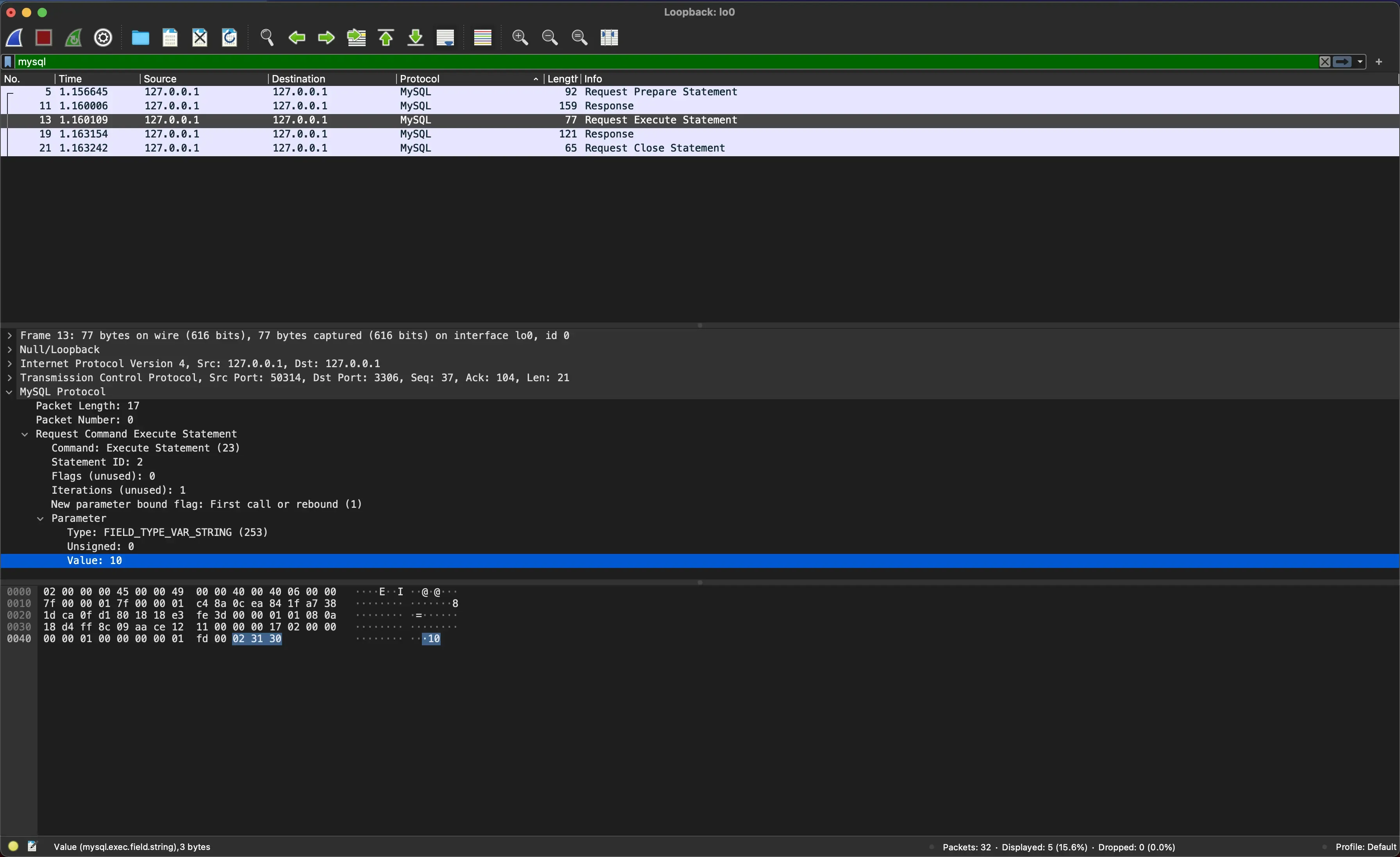This screenshot has height=857, width=1400.
Task: Clear the display filter with X button
Action: 1325,61
